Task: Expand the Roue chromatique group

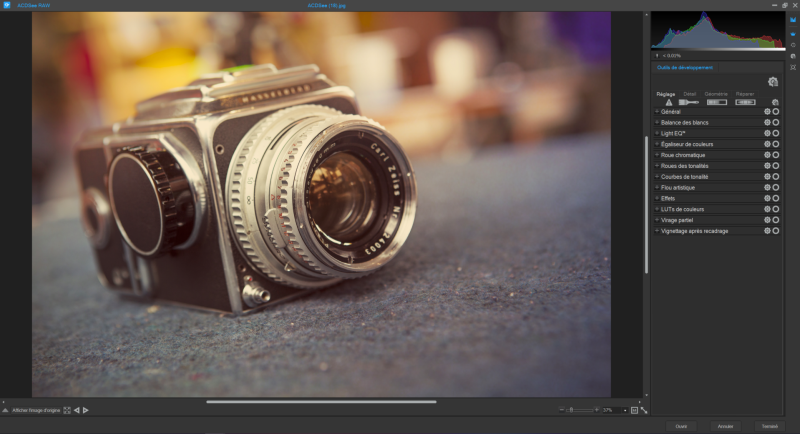Action: (657, 155)
